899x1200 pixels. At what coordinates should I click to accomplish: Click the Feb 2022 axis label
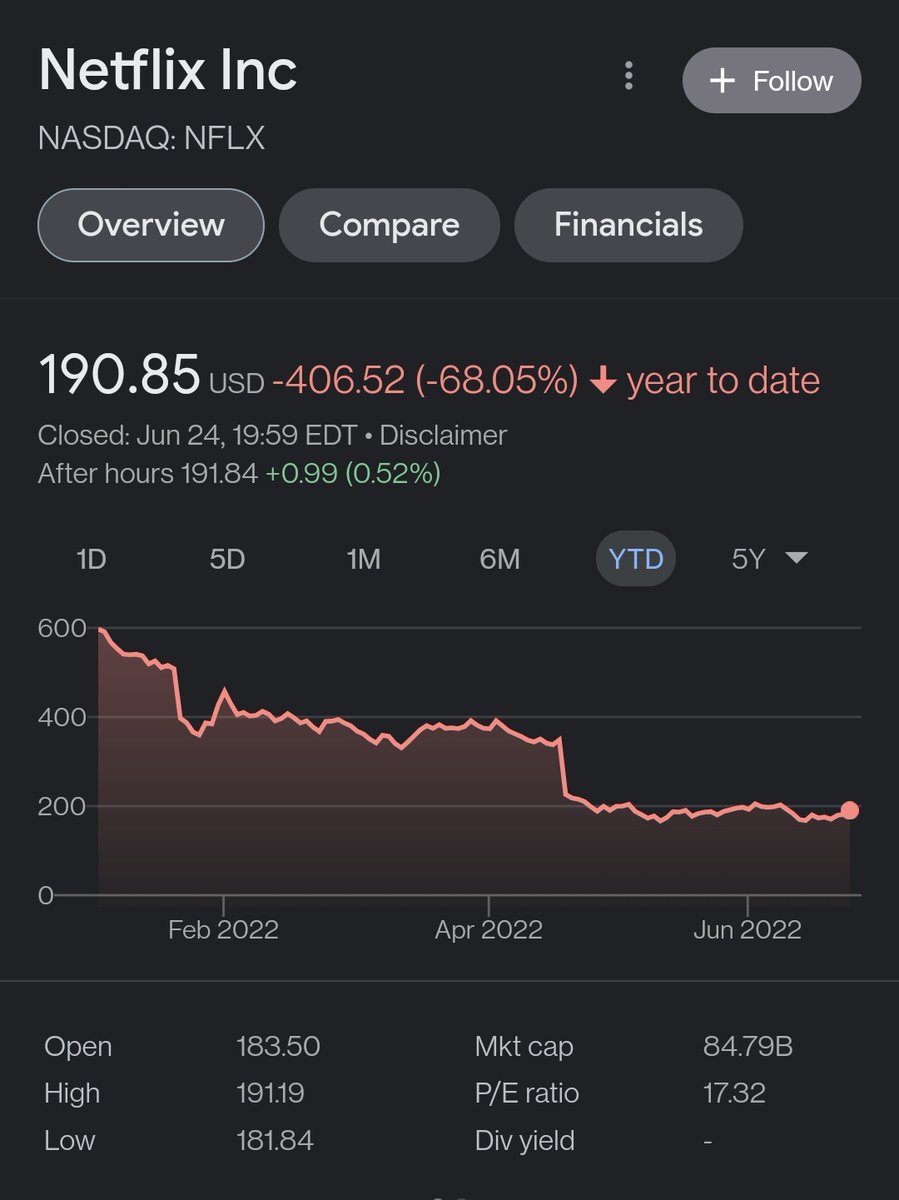223,930
